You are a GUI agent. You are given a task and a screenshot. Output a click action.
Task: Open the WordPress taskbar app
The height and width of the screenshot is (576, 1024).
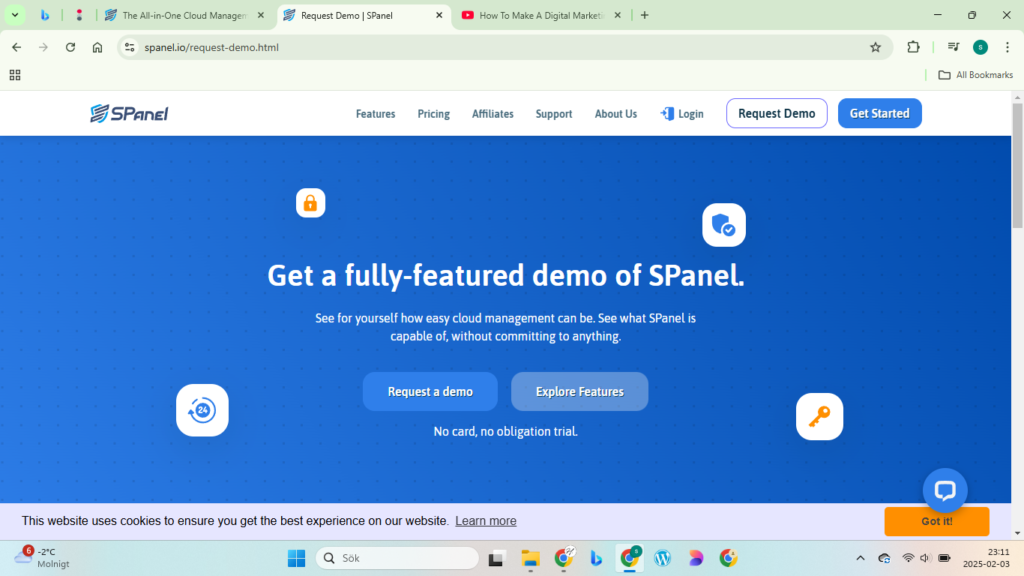[662, 558]
